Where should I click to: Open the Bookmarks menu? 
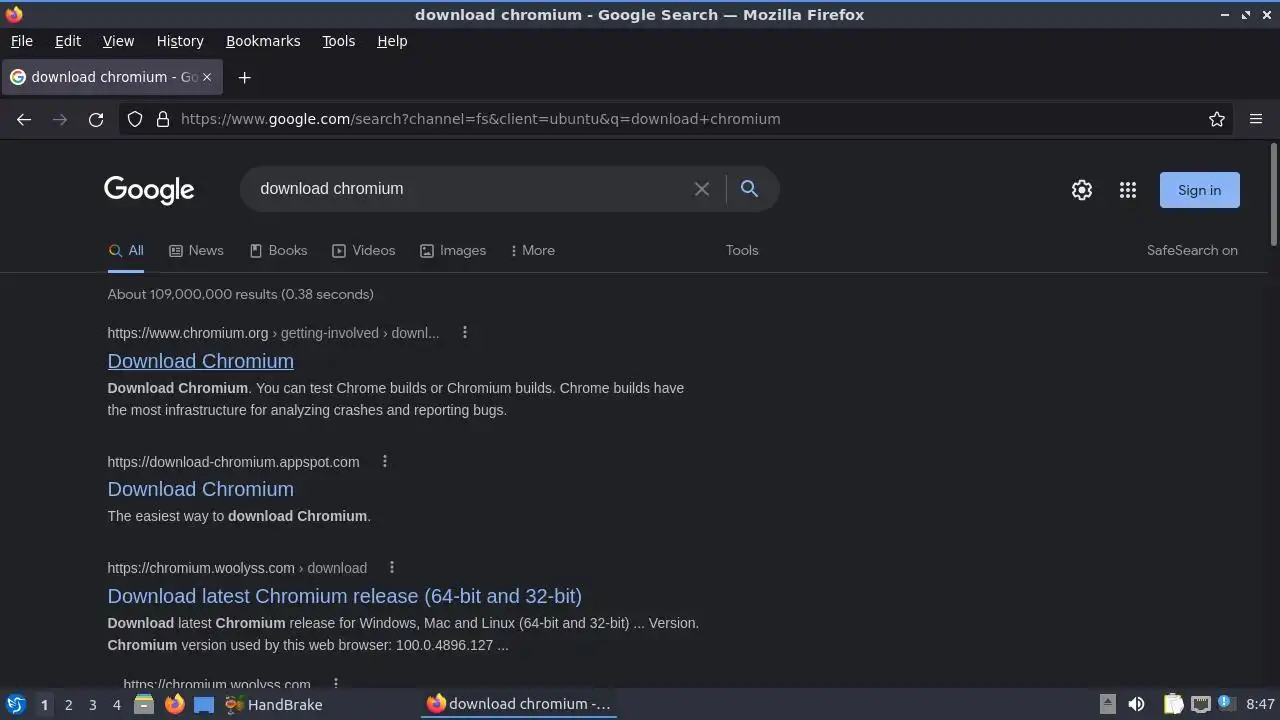[263, 41]
